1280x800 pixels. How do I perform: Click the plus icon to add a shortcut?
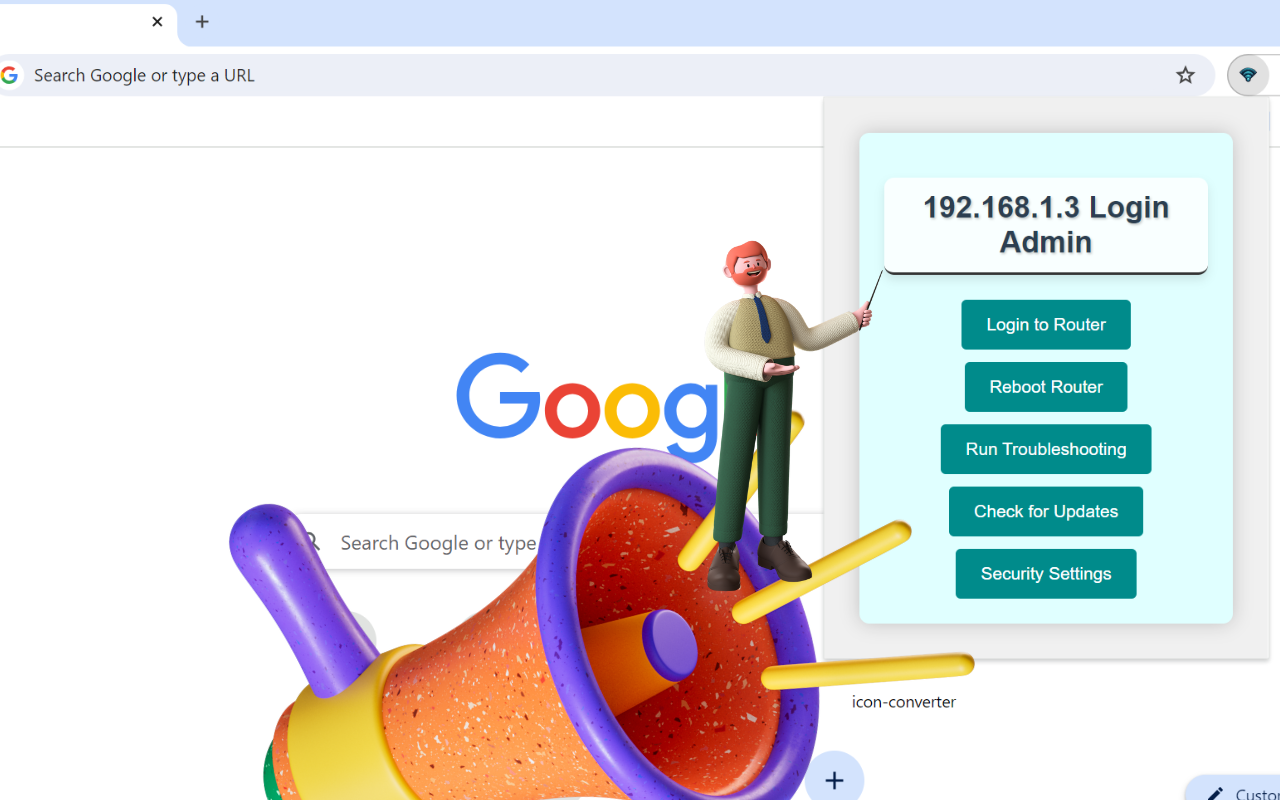834,778
